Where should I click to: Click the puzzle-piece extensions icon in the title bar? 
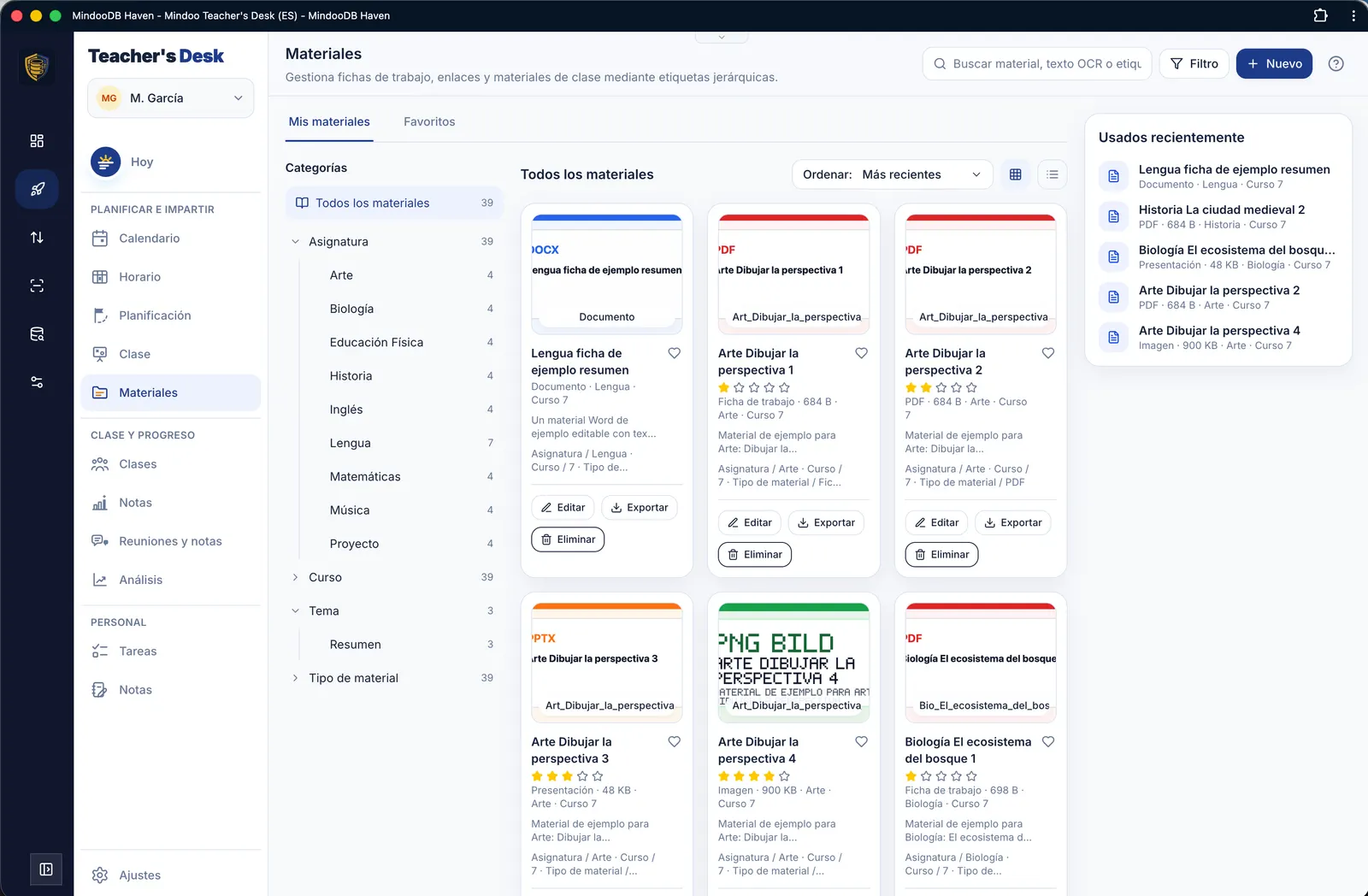click(1320, 15)
